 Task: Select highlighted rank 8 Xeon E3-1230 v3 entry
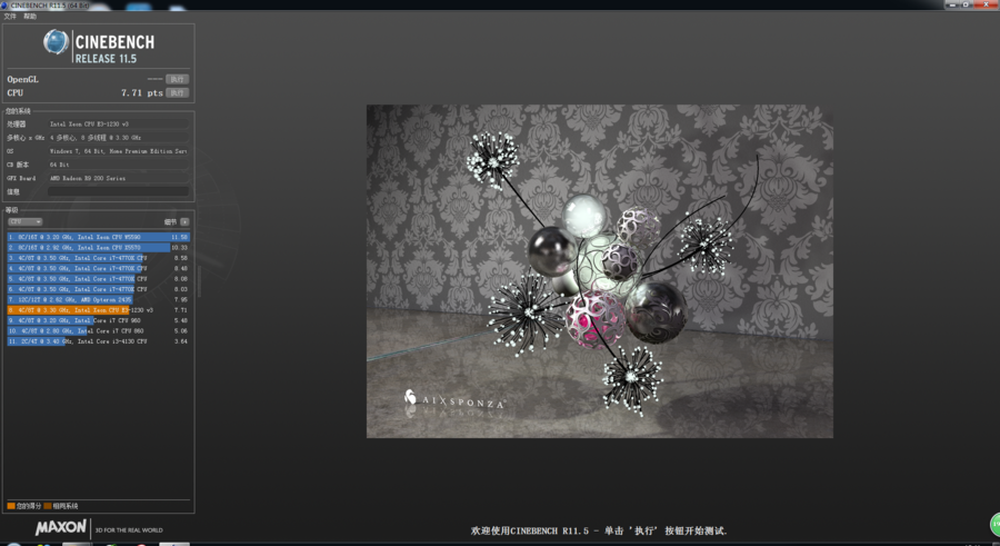[98, 310]
